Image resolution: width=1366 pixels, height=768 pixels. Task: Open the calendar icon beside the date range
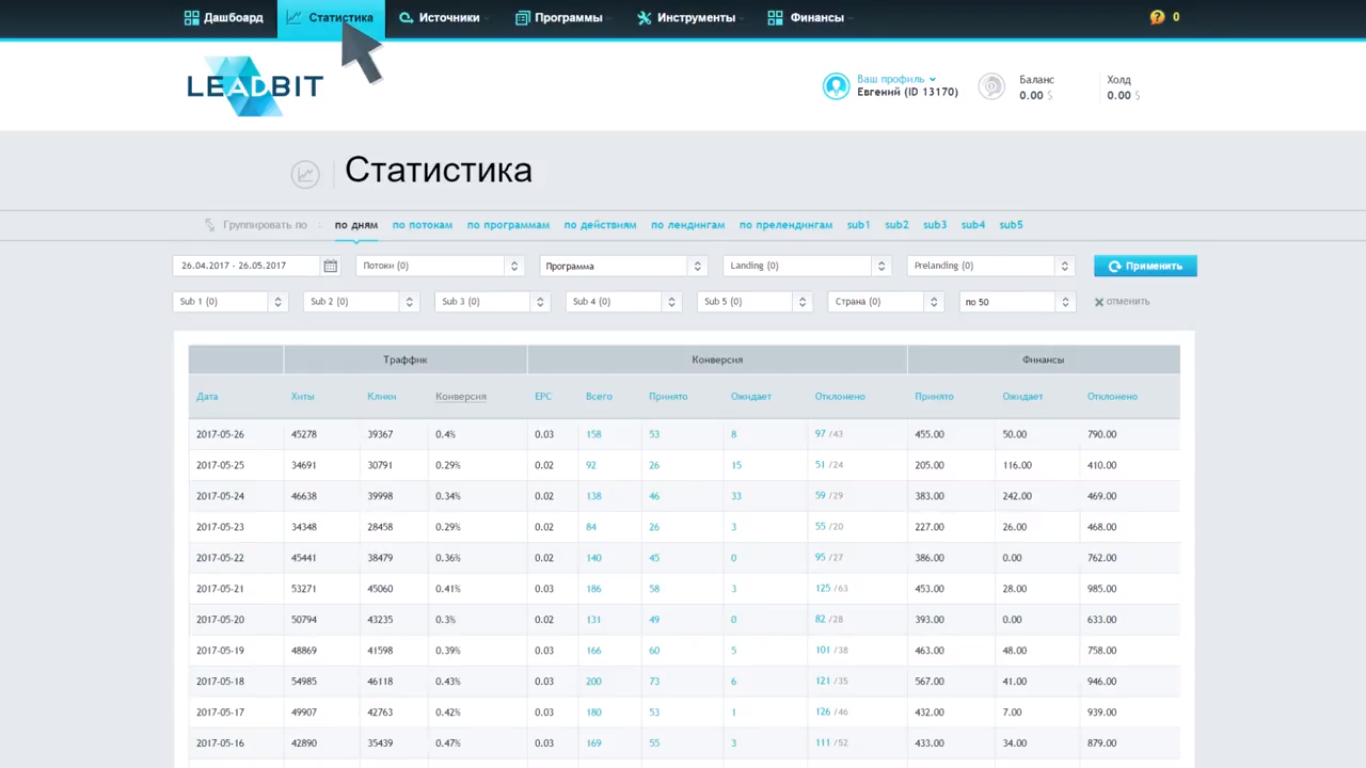[330, 265]
